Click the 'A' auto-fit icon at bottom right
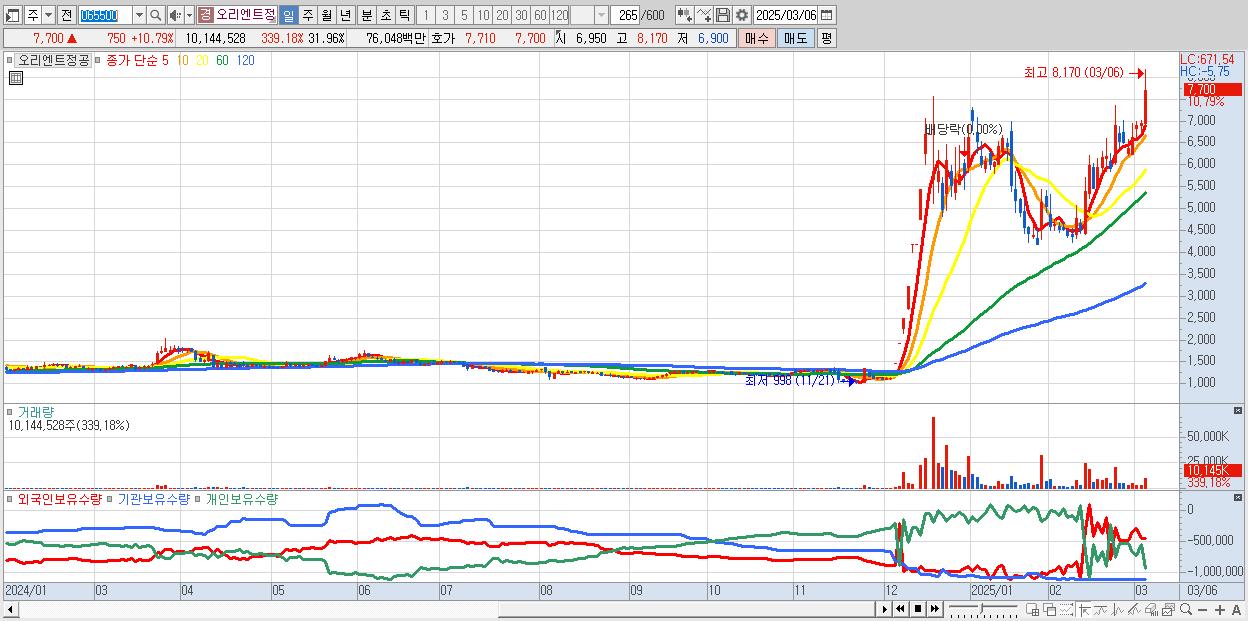This screenshot has width=1248, height=621. pyautogui.click(x=1237, y=610)
